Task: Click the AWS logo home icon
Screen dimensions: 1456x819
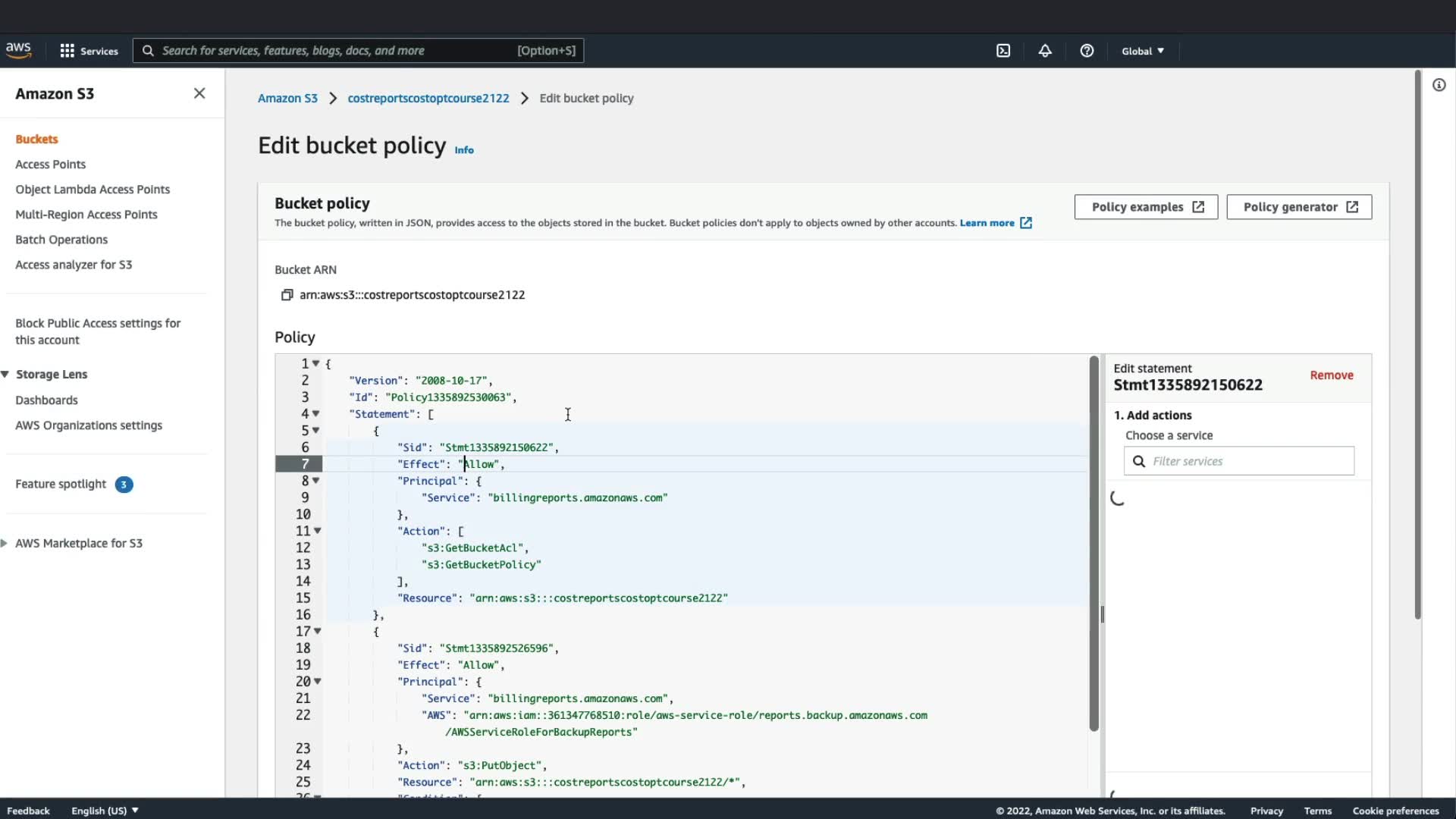Action: pyautogui.click(x=18, y=50)
